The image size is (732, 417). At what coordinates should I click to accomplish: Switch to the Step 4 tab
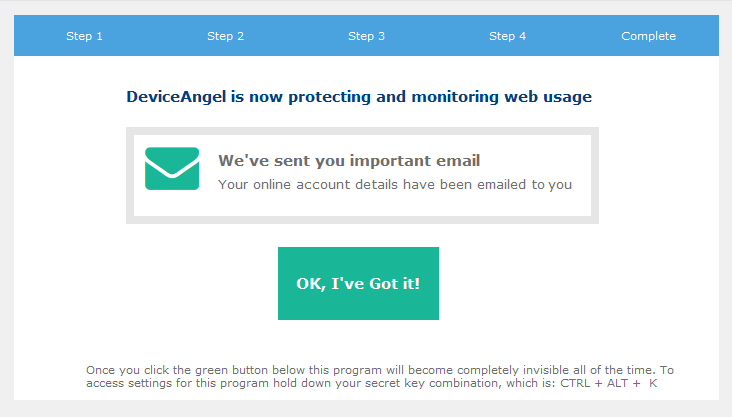click(507, 36)
